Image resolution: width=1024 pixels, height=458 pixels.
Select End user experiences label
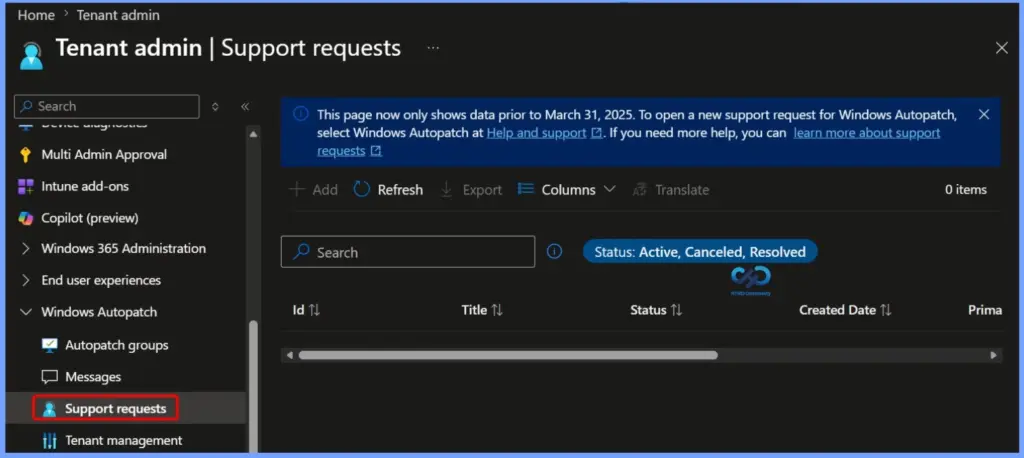(101, 280)
